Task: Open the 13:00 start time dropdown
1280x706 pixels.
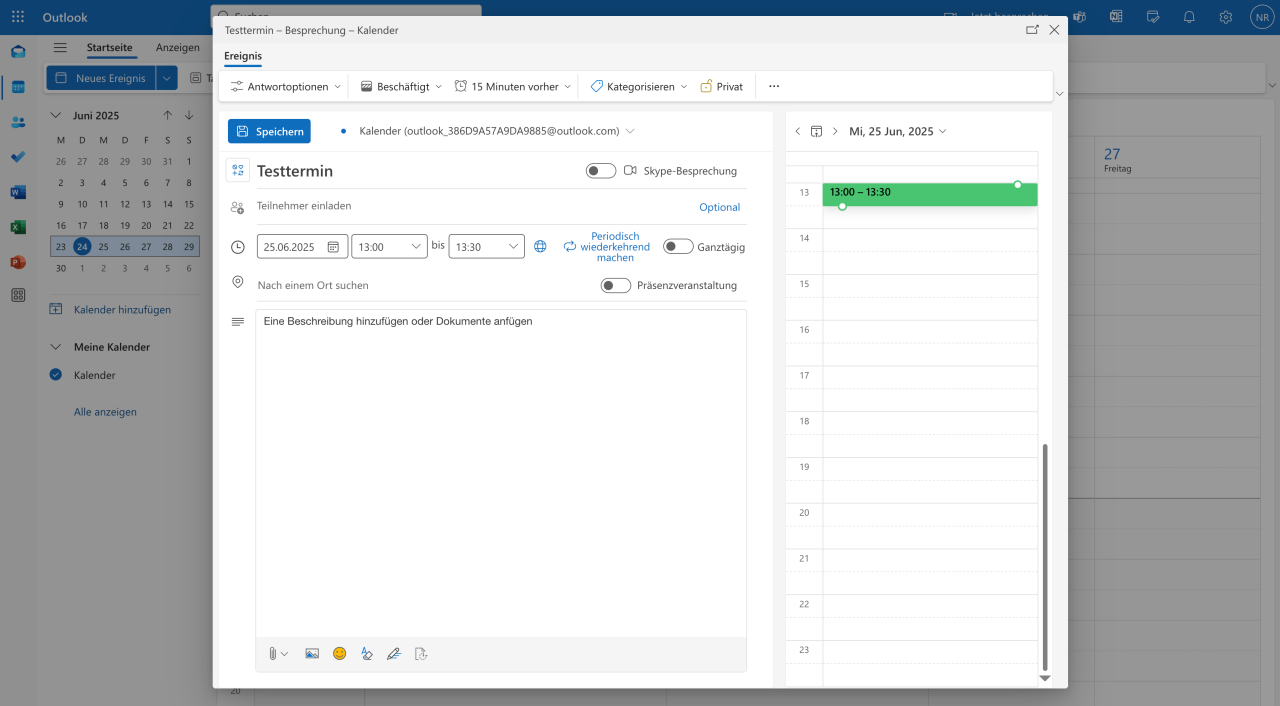Action: tap(389, 246)
